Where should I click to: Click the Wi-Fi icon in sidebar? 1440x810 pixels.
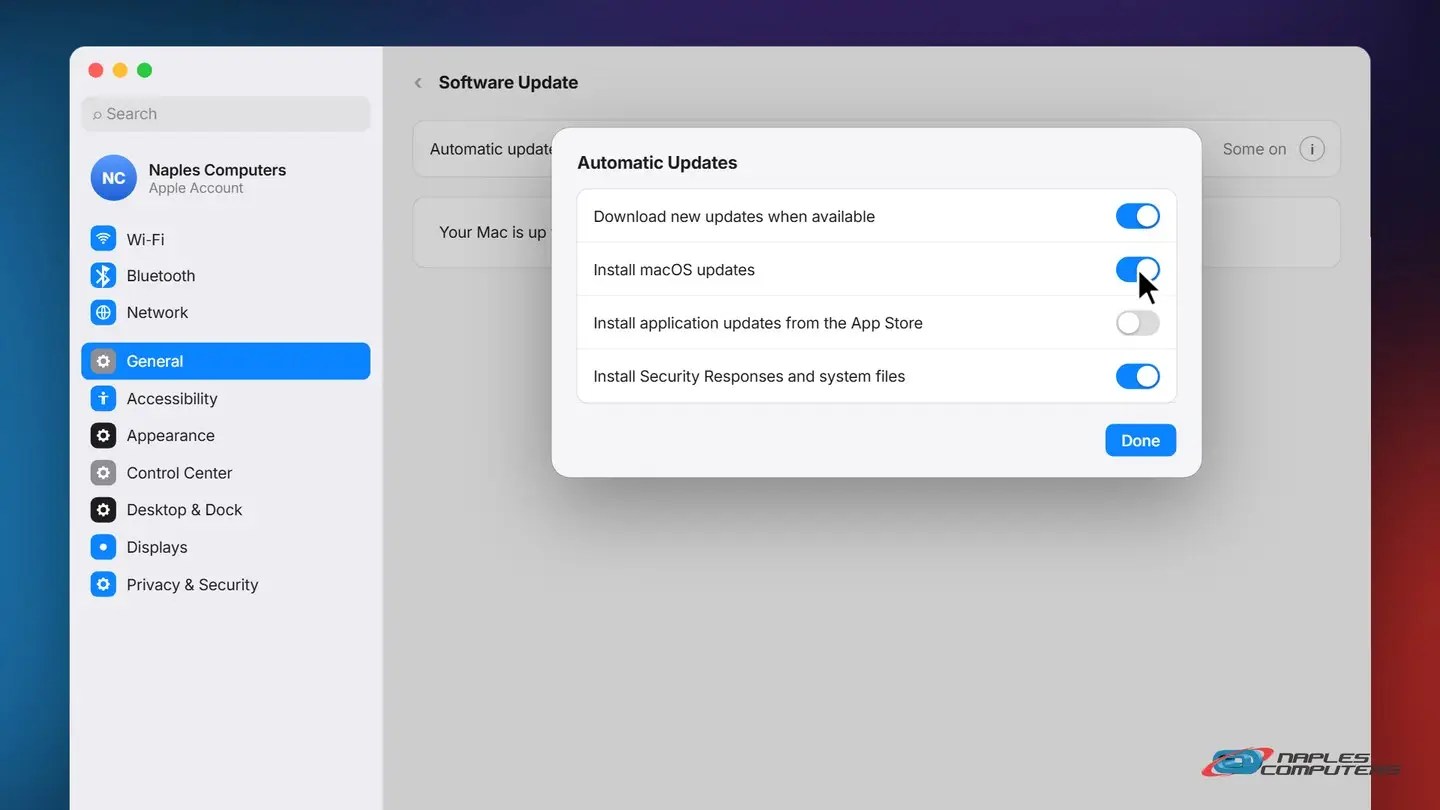103,239
